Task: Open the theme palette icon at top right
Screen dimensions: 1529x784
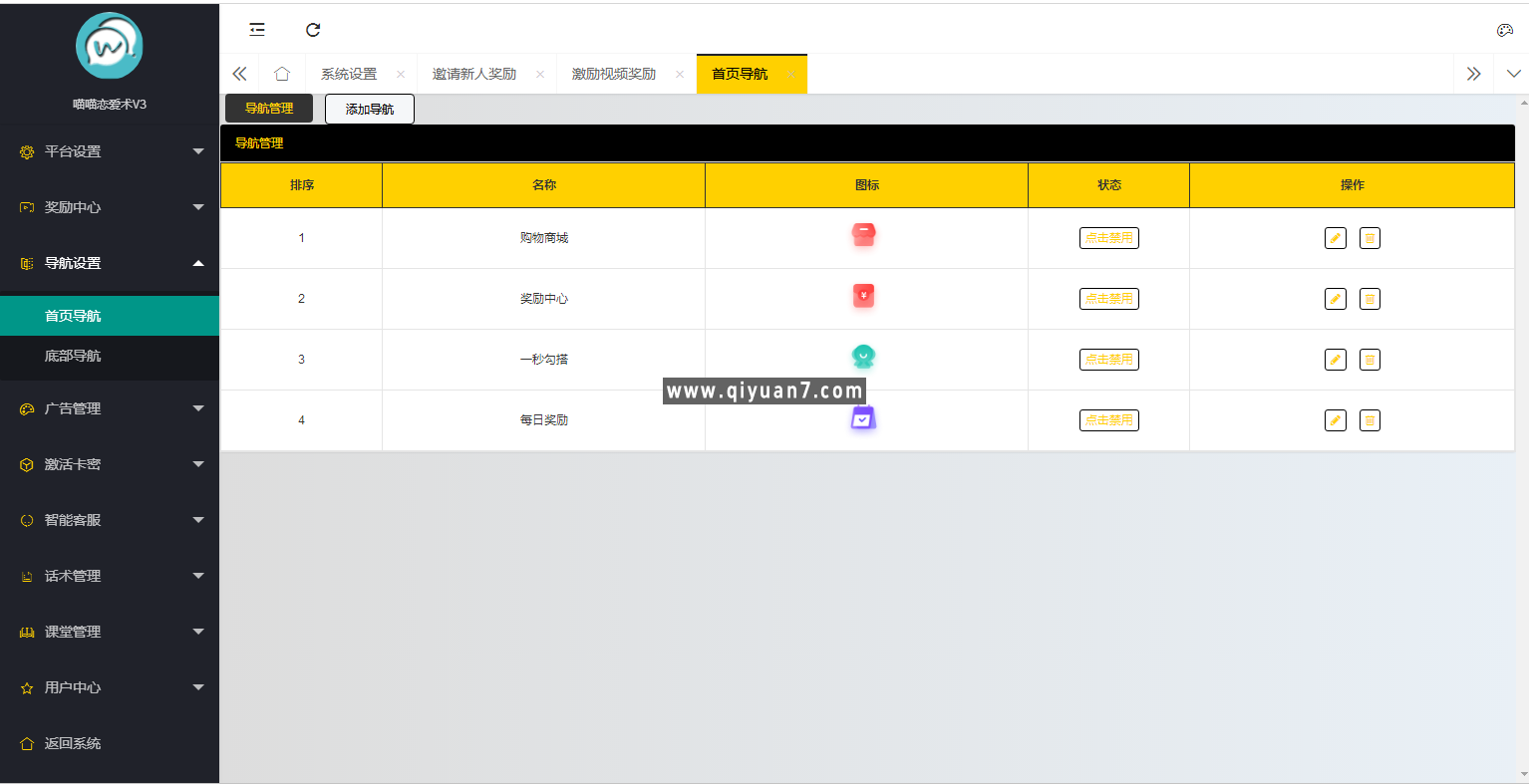Action: [x=1505, y=30]
